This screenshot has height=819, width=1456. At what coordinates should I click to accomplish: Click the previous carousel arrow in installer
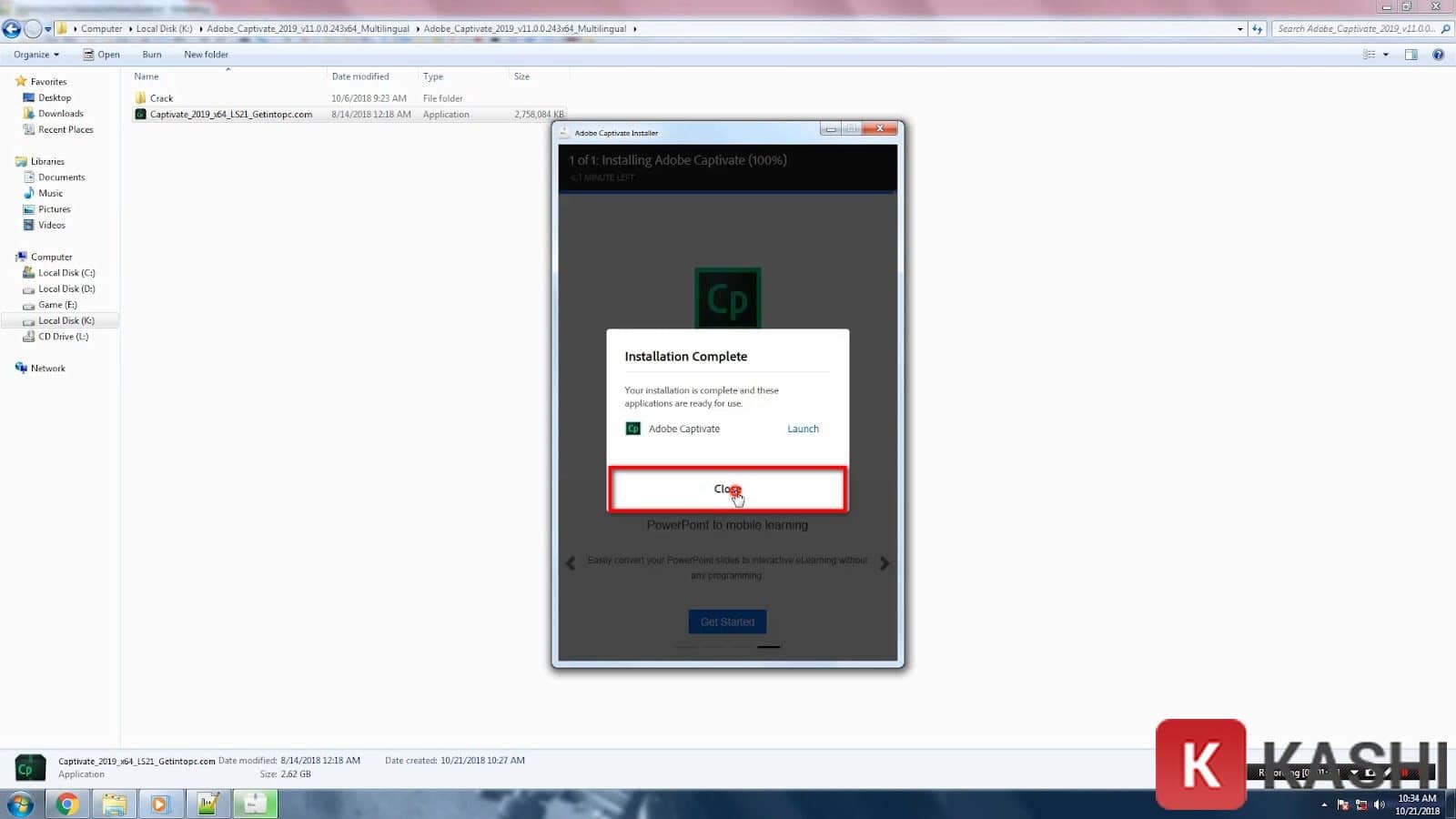(571, 563)
